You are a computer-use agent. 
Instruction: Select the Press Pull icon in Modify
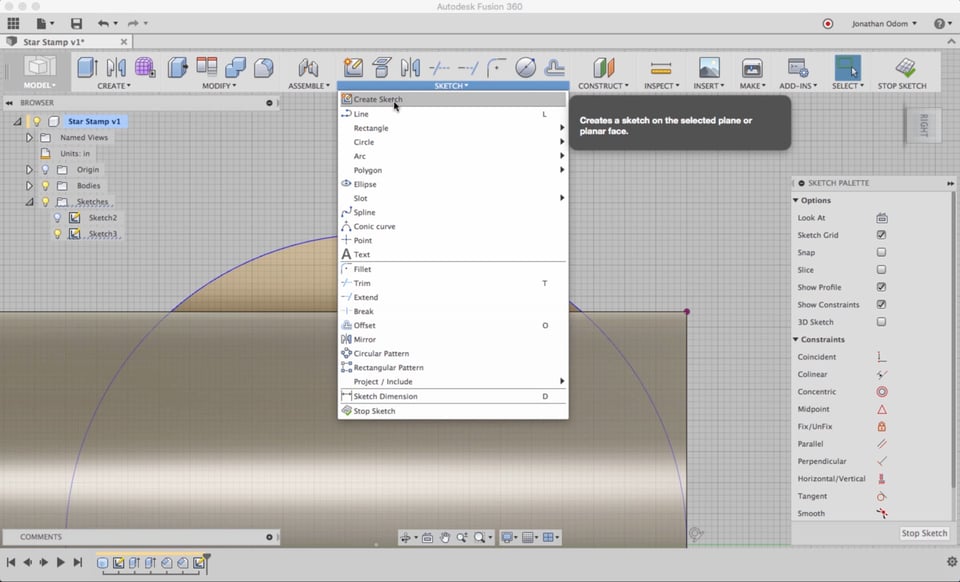(x=178, y=67)
